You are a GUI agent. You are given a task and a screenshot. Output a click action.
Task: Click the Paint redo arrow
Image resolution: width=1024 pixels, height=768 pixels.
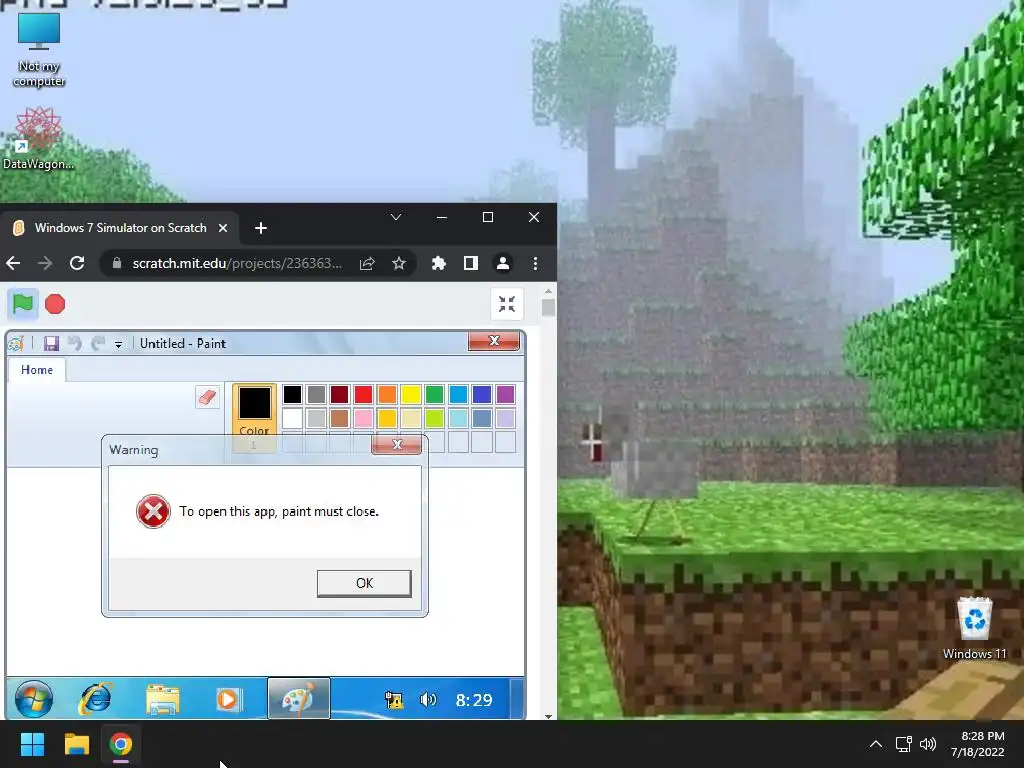(98, 343)
